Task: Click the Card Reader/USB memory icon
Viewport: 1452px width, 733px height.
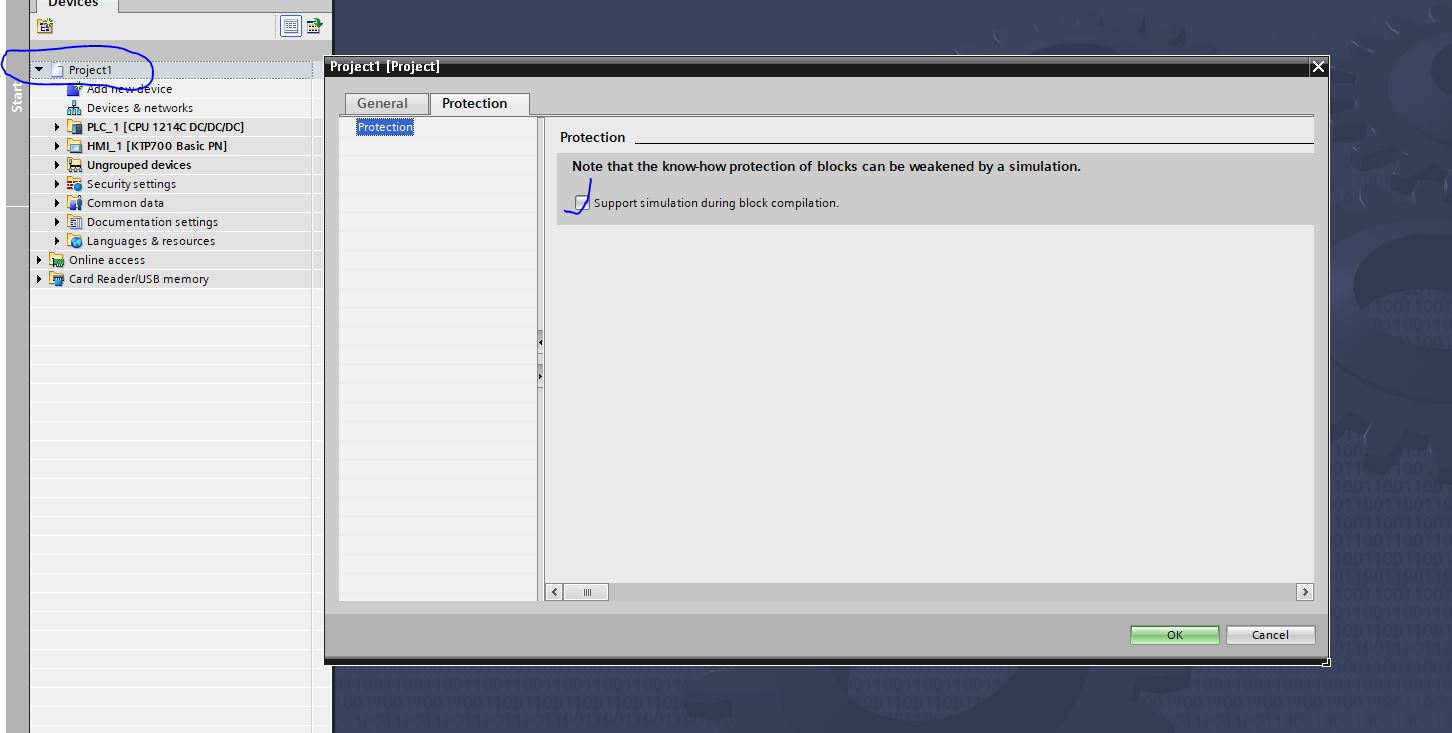Action: (57, 279)
